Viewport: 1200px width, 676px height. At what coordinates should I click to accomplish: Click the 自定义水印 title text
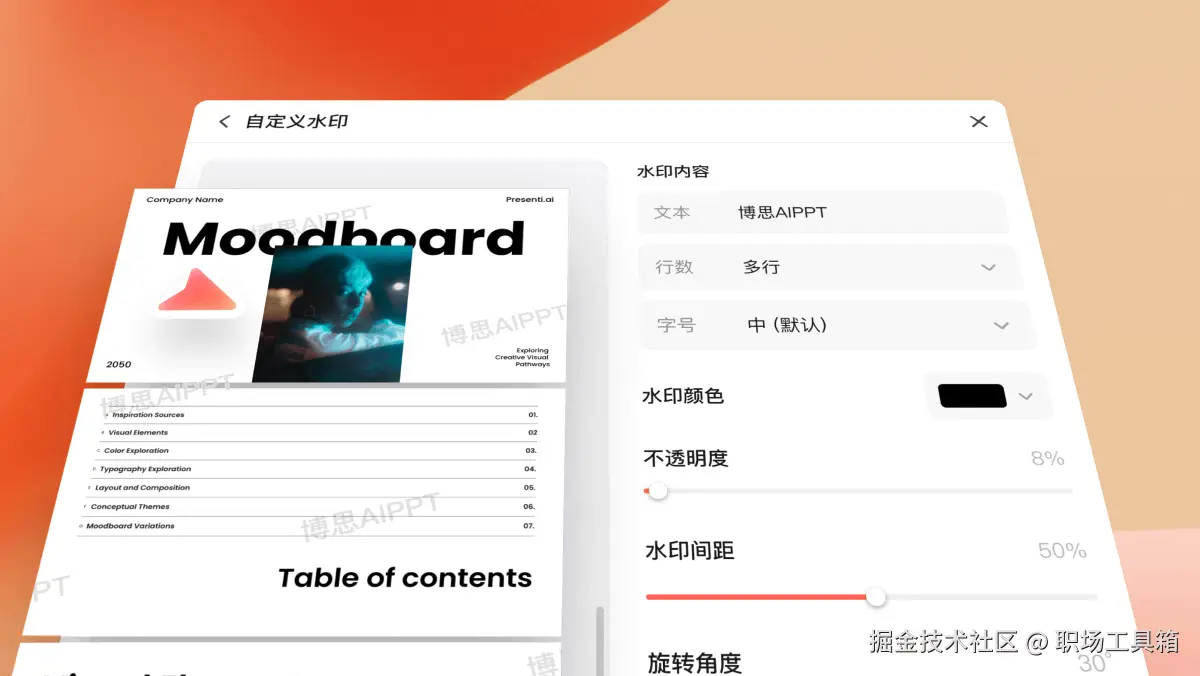point(296,121)
